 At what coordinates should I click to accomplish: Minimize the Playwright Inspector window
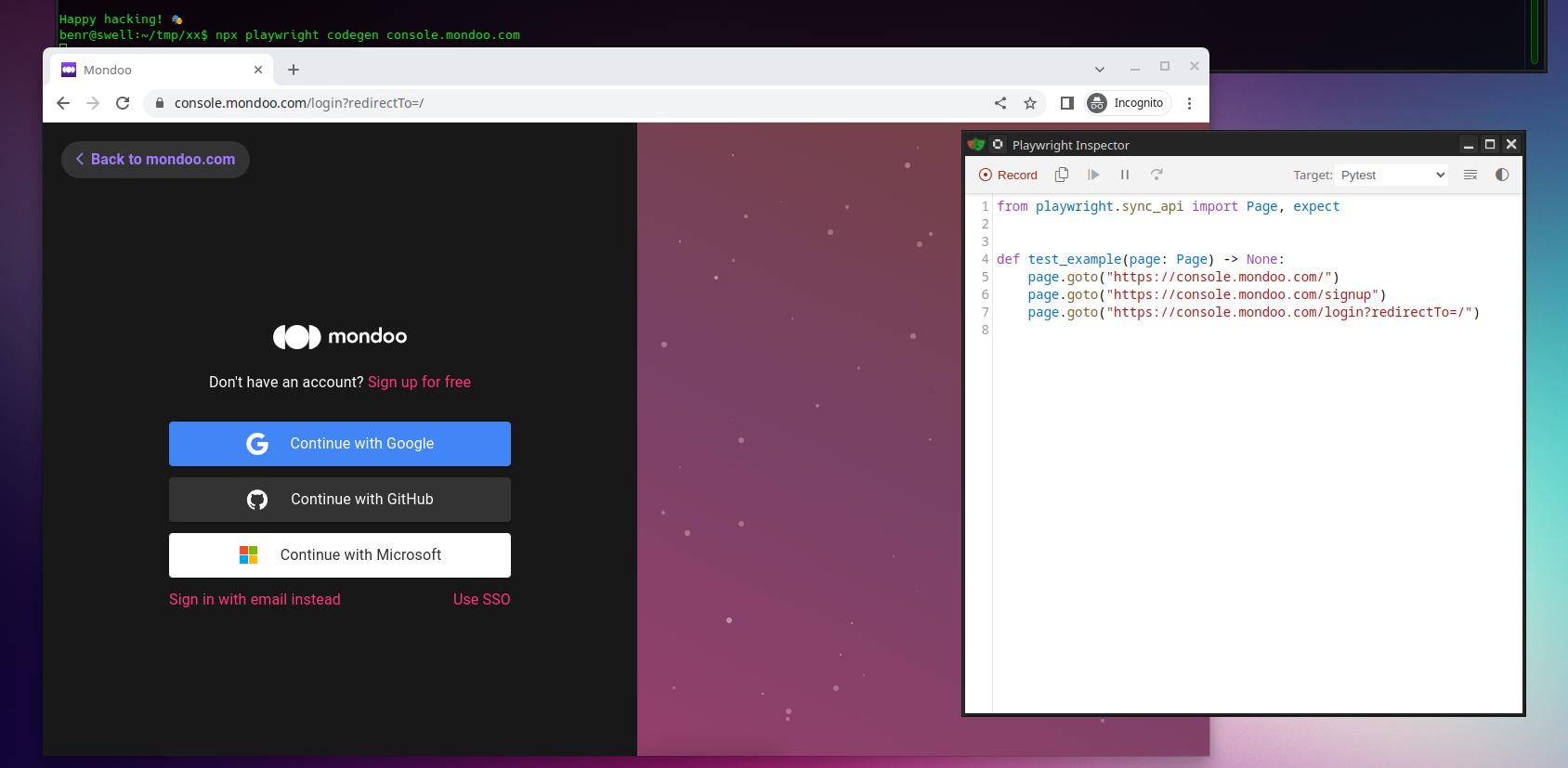[1469, 144]
